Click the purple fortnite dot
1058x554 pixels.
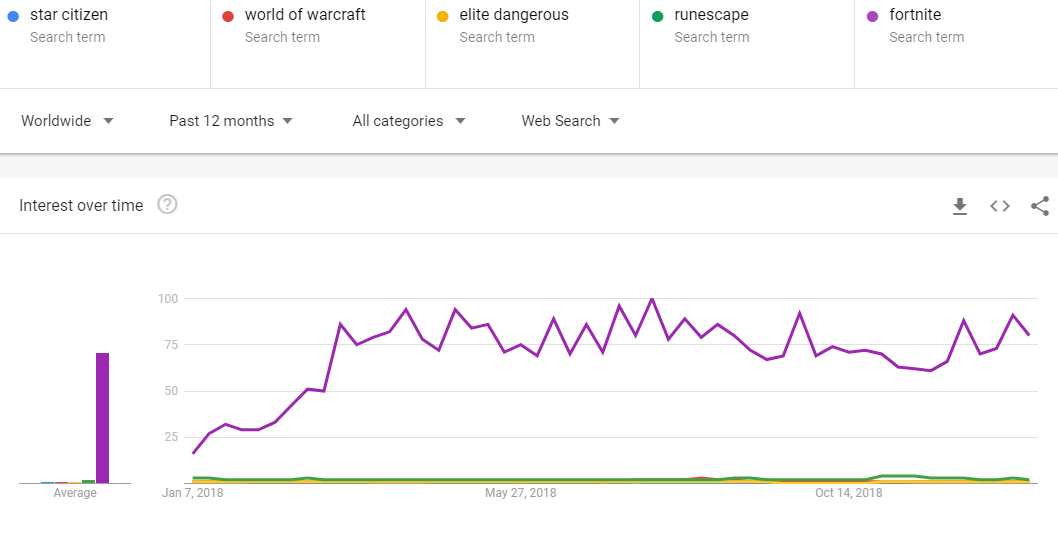[x=872, y=16]
